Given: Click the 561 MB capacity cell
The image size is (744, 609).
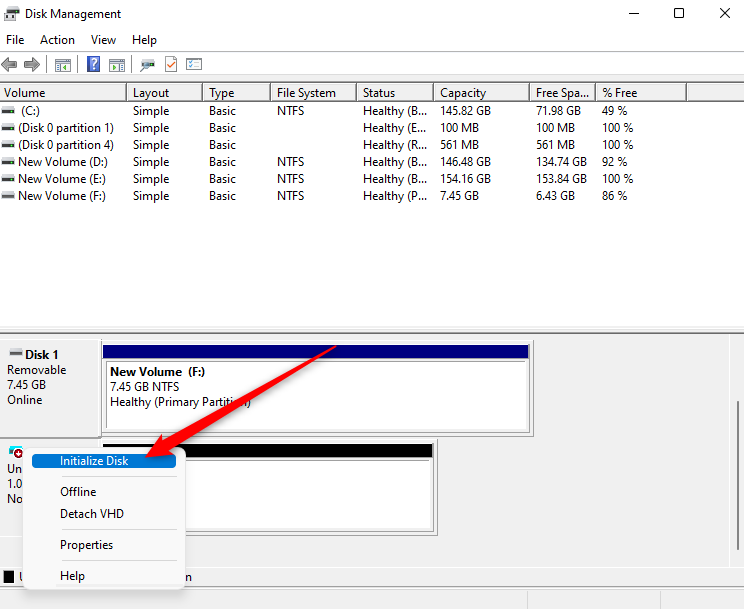Looking at the screenshot, I should (x=459, y=145).
